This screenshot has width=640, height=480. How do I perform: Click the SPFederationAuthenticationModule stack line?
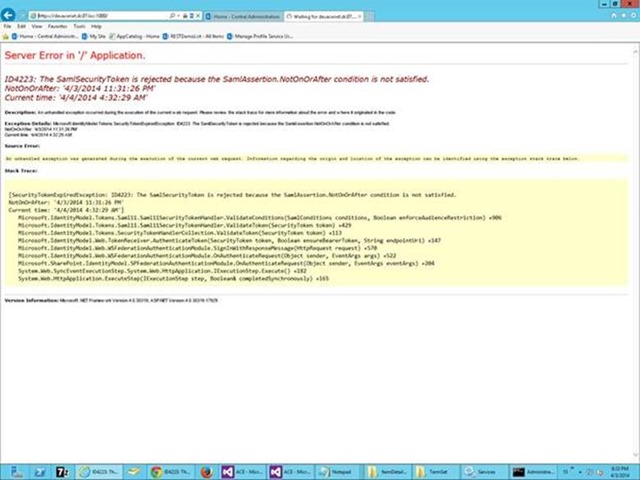pyautogui.click(x=226, y=263)
